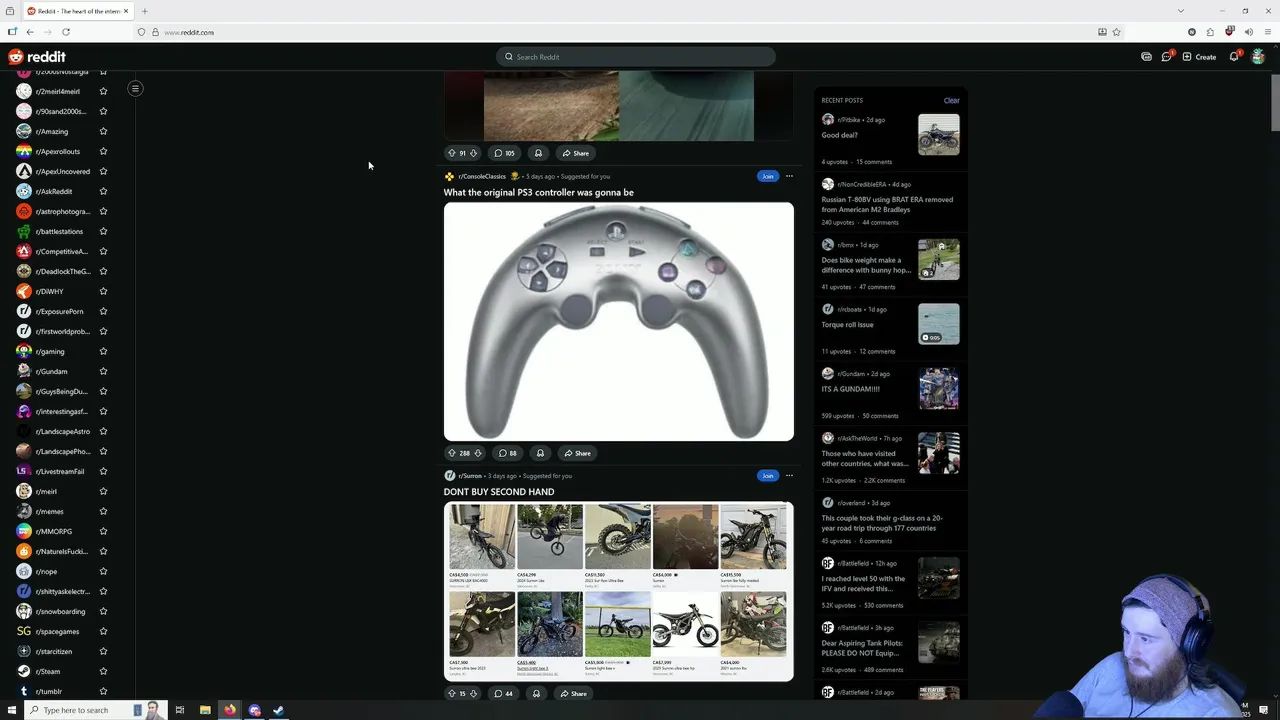Favorite r/battlestations with its star

103,231
